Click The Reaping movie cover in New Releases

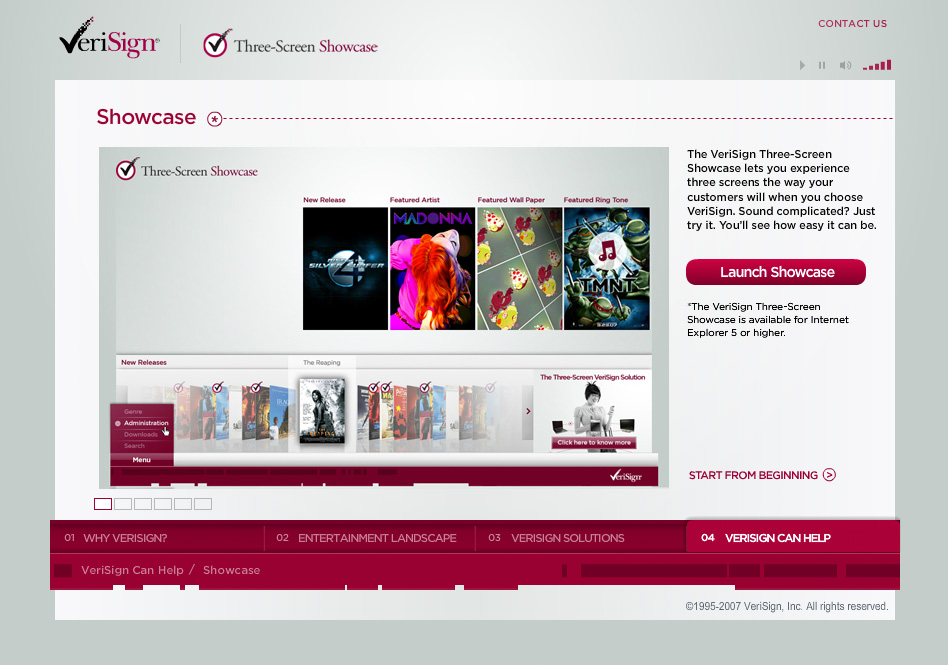point(322,410)
